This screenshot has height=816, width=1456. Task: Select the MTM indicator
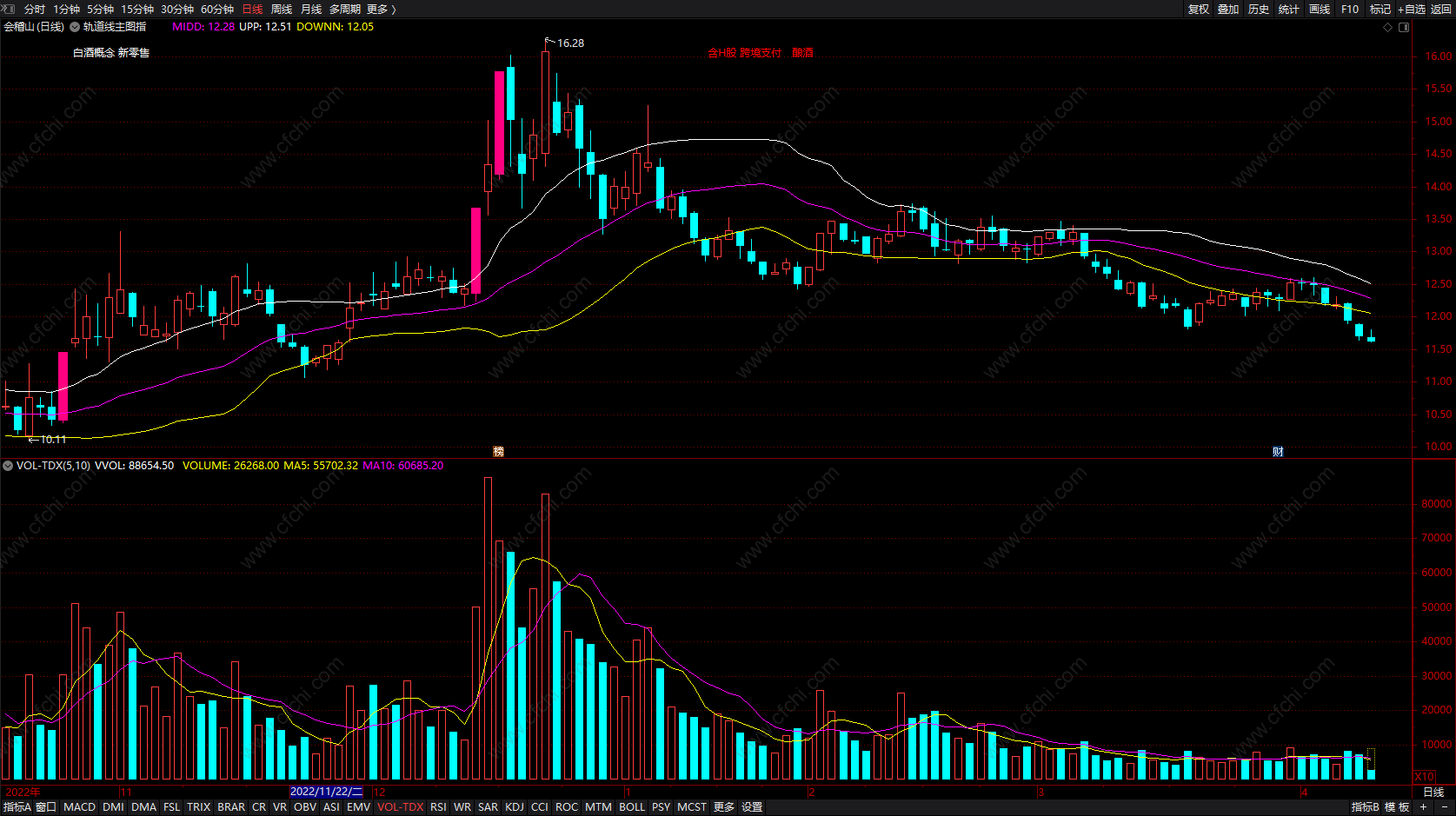[x=598, y=807]
